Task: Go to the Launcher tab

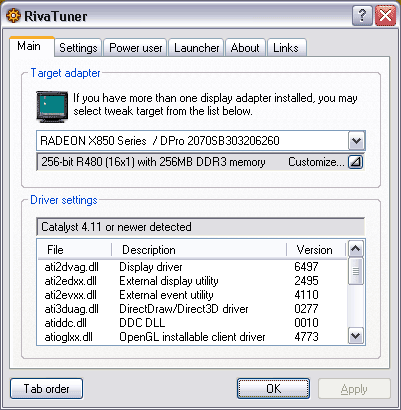Action: 197,48
